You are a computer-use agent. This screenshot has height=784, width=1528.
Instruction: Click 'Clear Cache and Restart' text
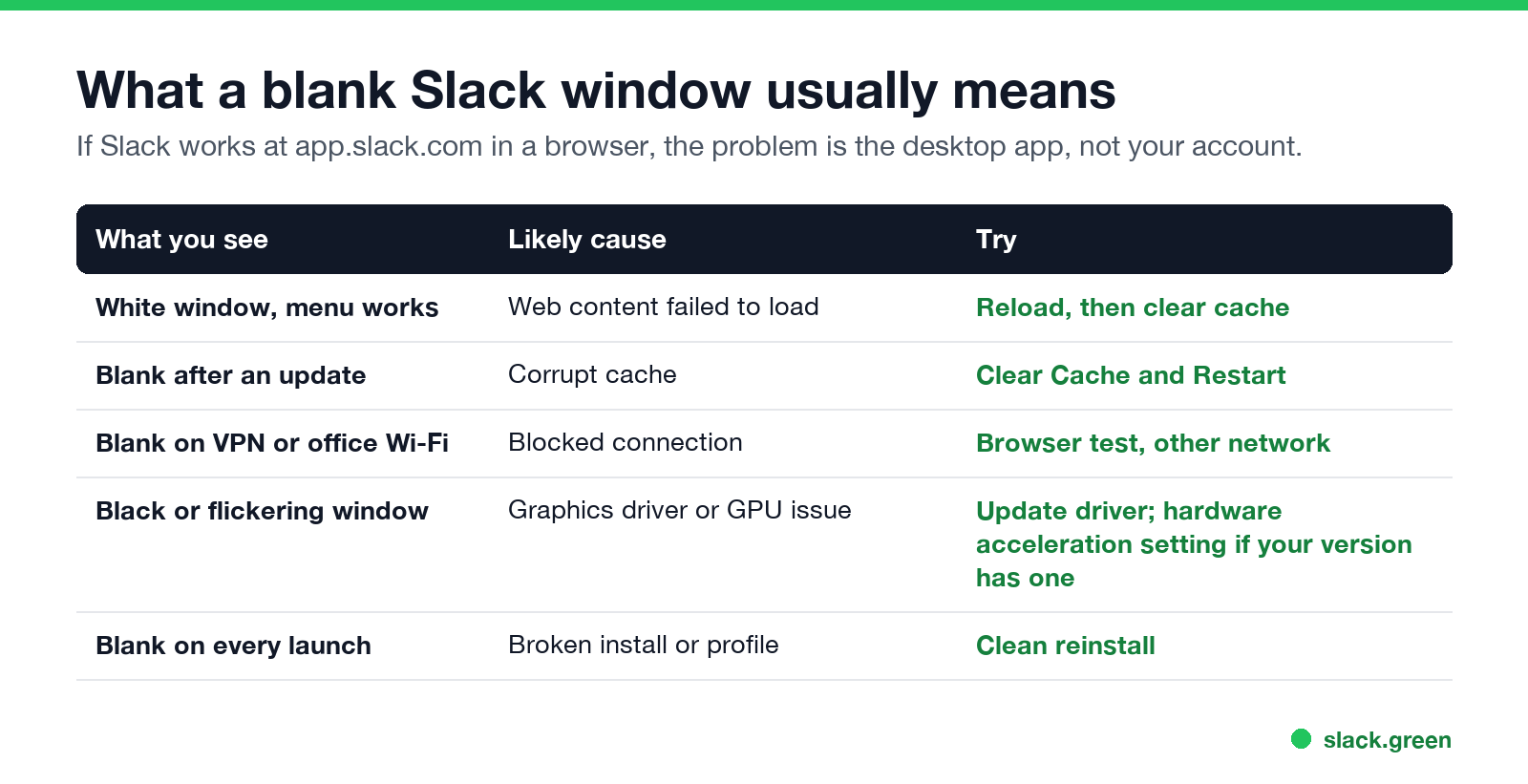click(1131, 375)
